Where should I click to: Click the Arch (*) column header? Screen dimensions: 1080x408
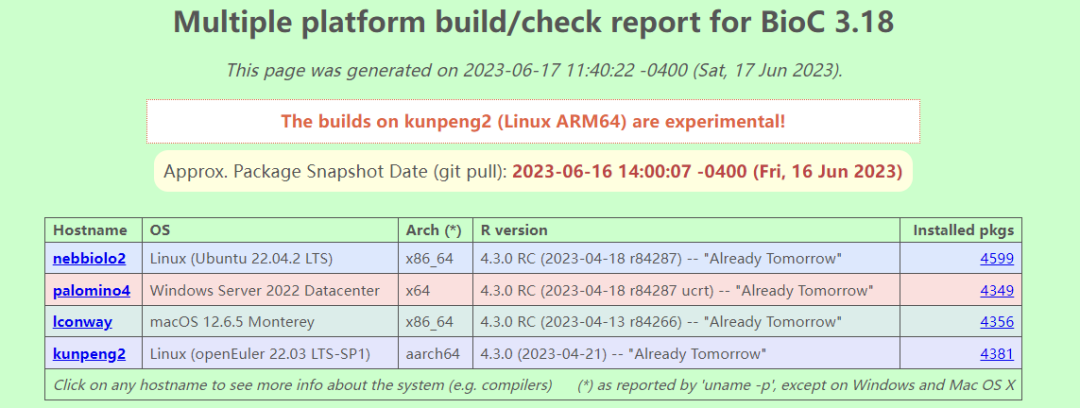click(433, 230)
